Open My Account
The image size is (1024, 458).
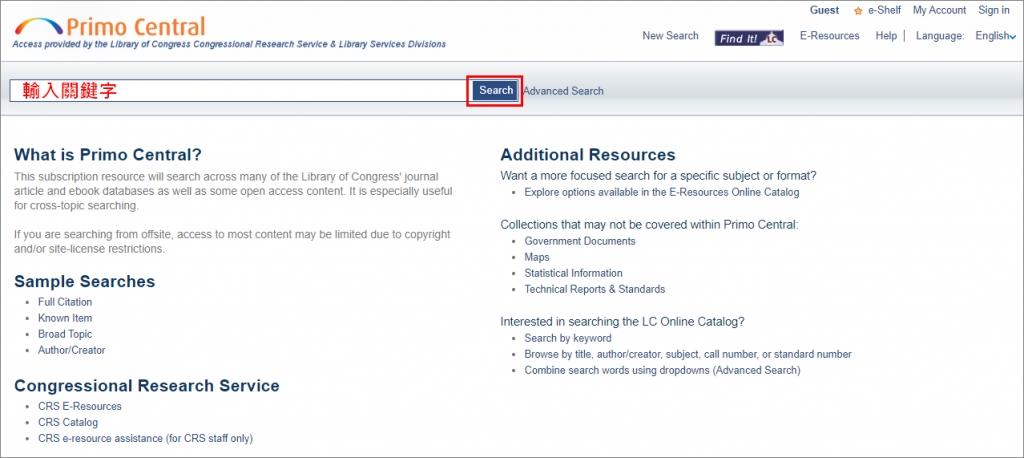(x=939, y=10)
